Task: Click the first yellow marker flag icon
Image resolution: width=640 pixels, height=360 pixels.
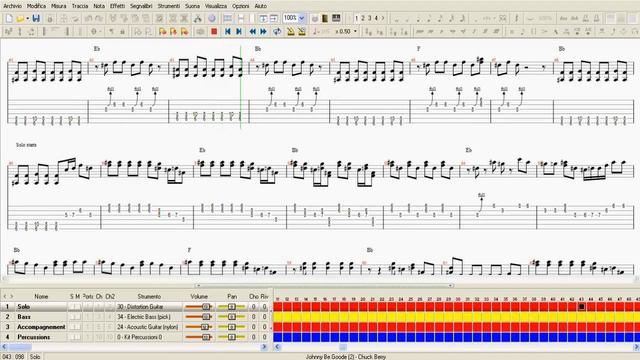Action: pos(162,31)
